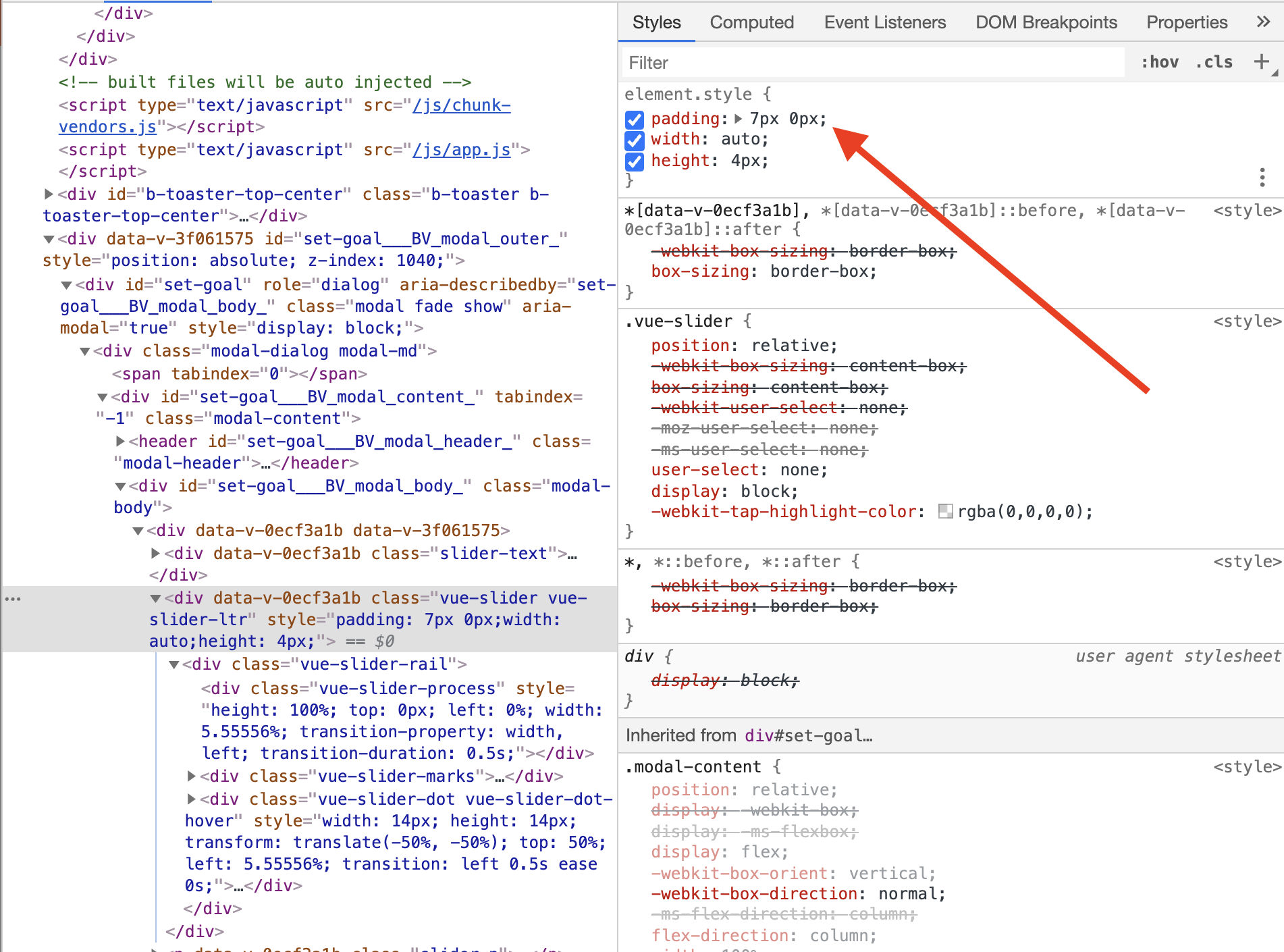Toggle .cls class editor panel
Screen dimensions: 1284x952
pos(1214,62)
